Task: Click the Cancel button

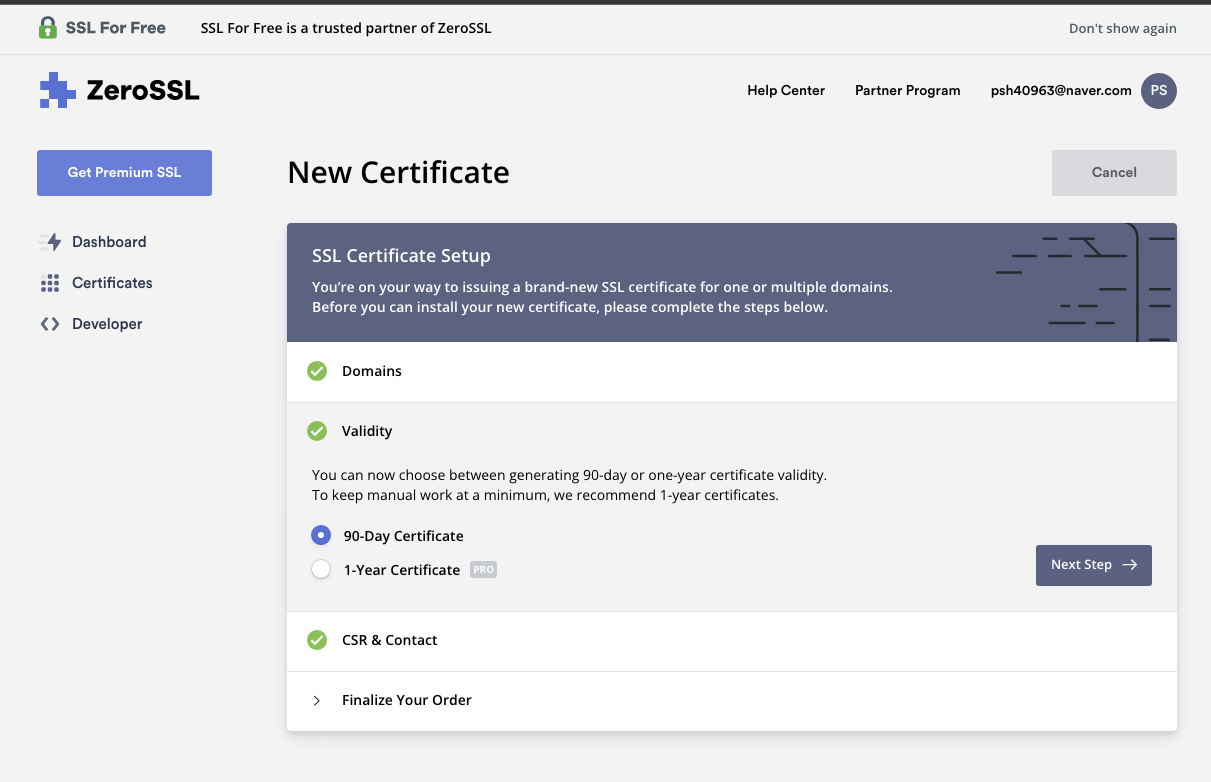Action: point(1114,173)
